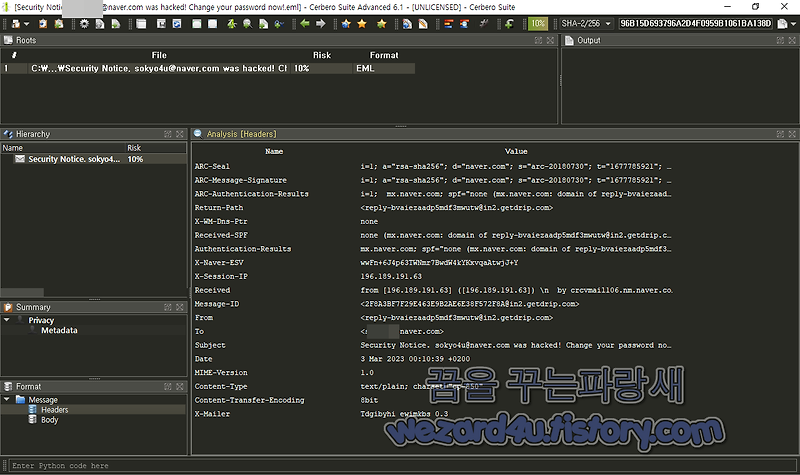Click the Format column header in Roots

point(384,55)
